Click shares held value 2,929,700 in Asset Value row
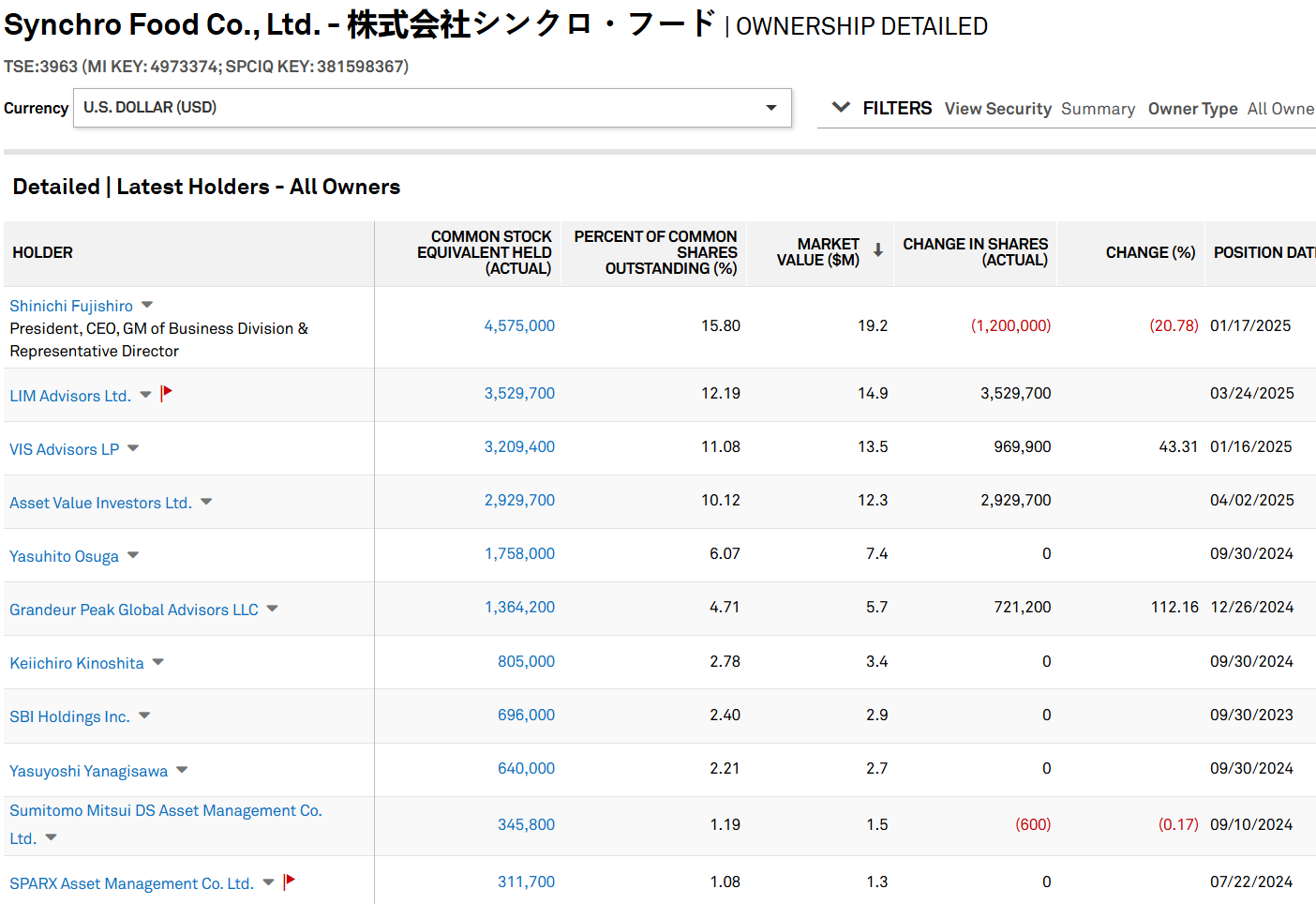The width and height of the screenshot is (1316, 904). tap(519, 500)
